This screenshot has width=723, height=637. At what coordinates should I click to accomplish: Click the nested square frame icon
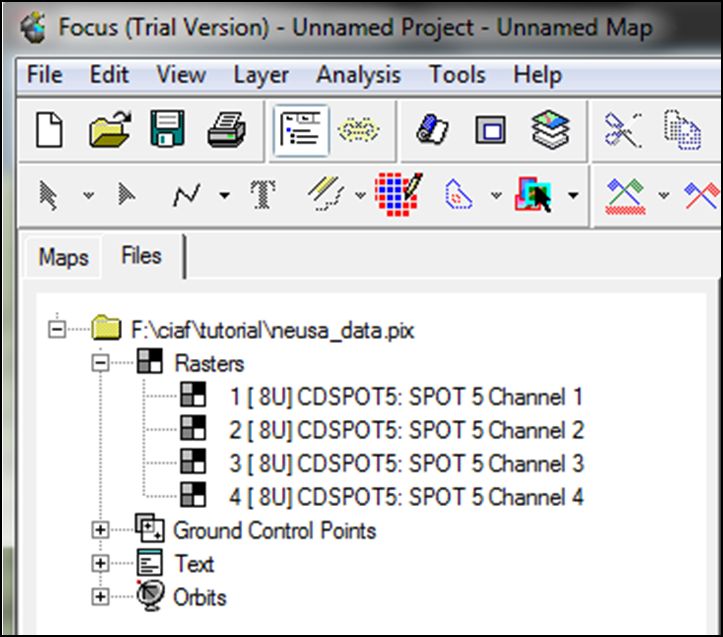491,130
